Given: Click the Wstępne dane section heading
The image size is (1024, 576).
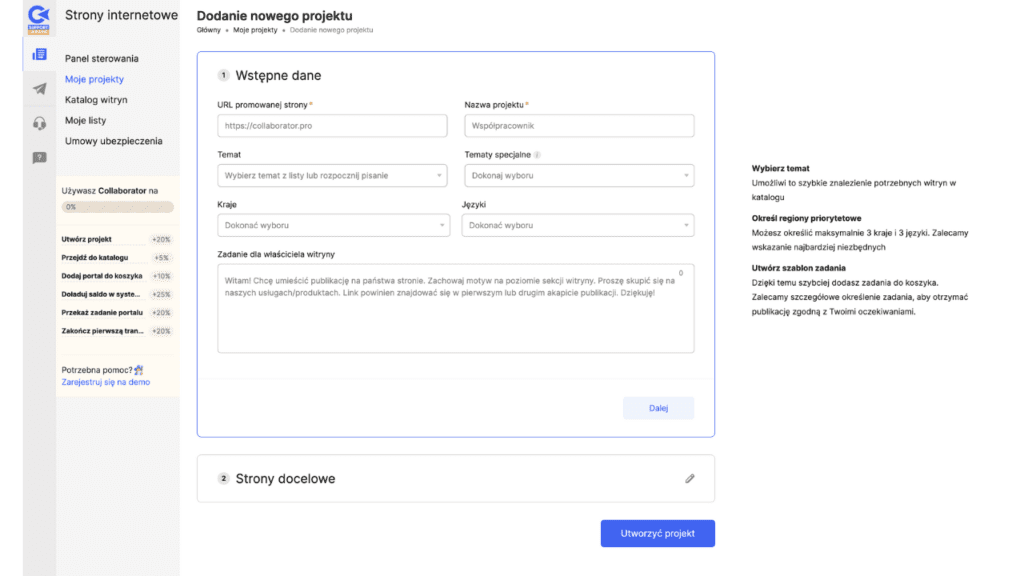Looking at the screenshot, I should tap(278, 76).
